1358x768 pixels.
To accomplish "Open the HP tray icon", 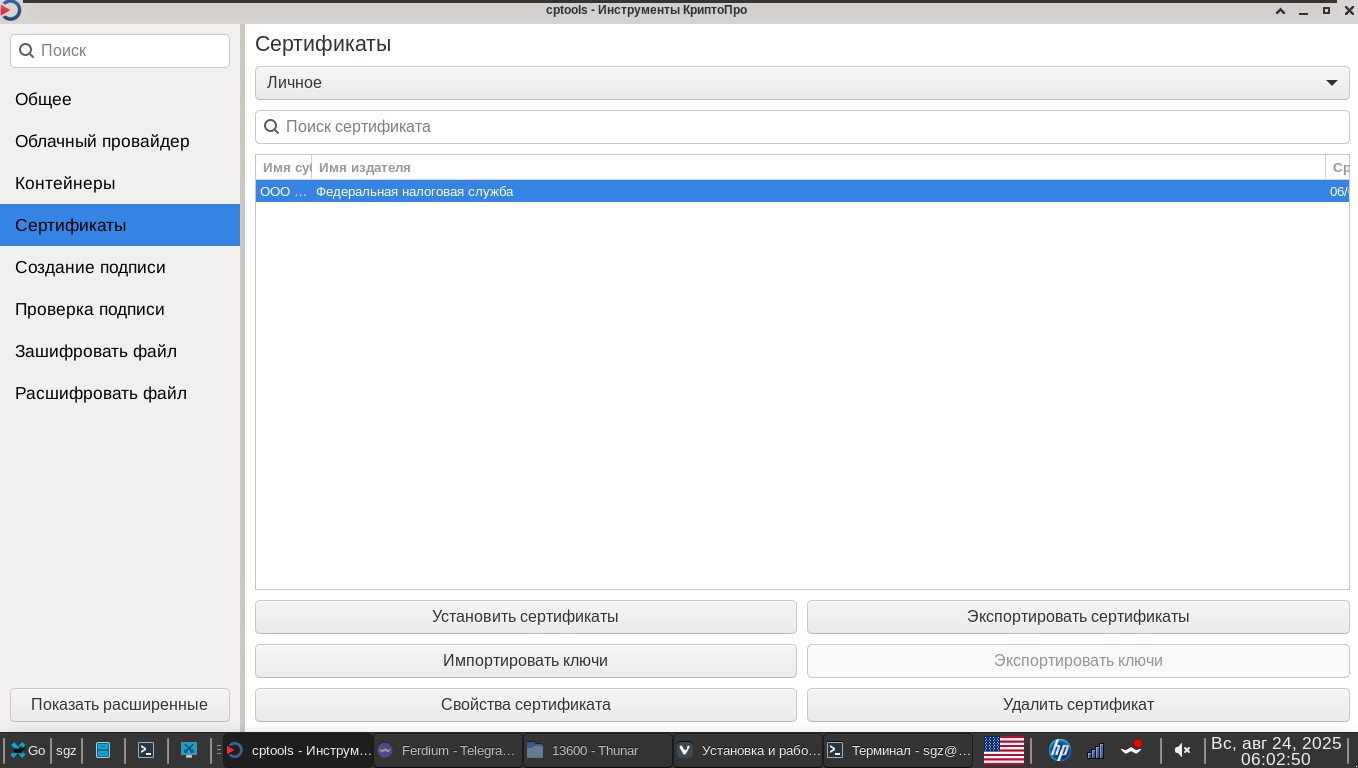I will [1059, 750].
